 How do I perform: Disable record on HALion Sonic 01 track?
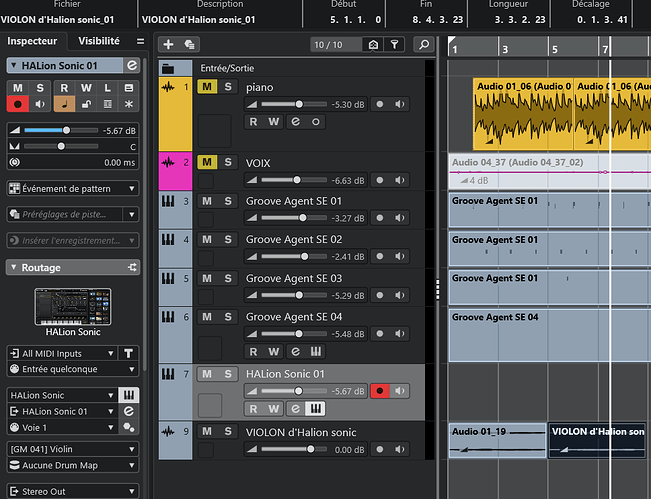[379, 390]
